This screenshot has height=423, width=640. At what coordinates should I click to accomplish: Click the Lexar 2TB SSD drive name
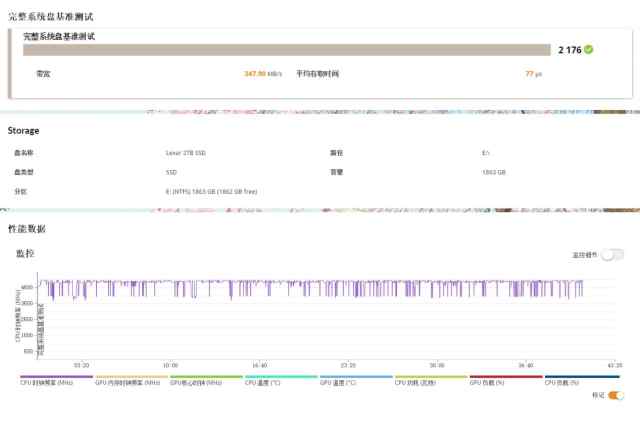pyautogui.click(x=186, y=153)
